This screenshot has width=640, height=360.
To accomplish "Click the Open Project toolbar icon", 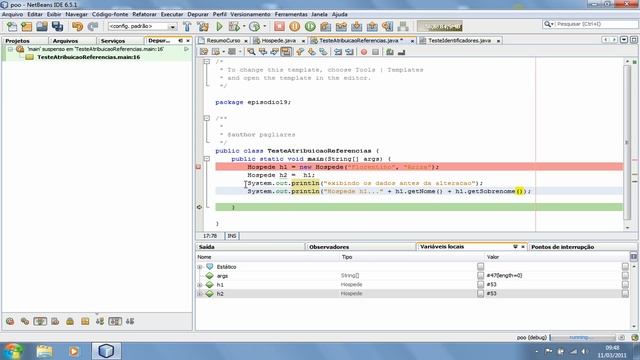I will (x=42, y=27).
